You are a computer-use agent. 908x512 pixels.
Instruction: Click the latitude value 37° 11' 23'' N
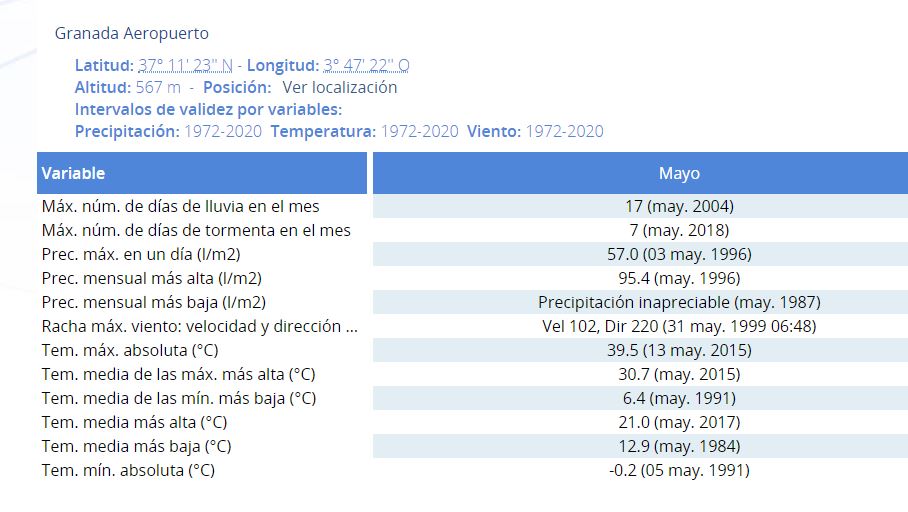pos(185,65)
